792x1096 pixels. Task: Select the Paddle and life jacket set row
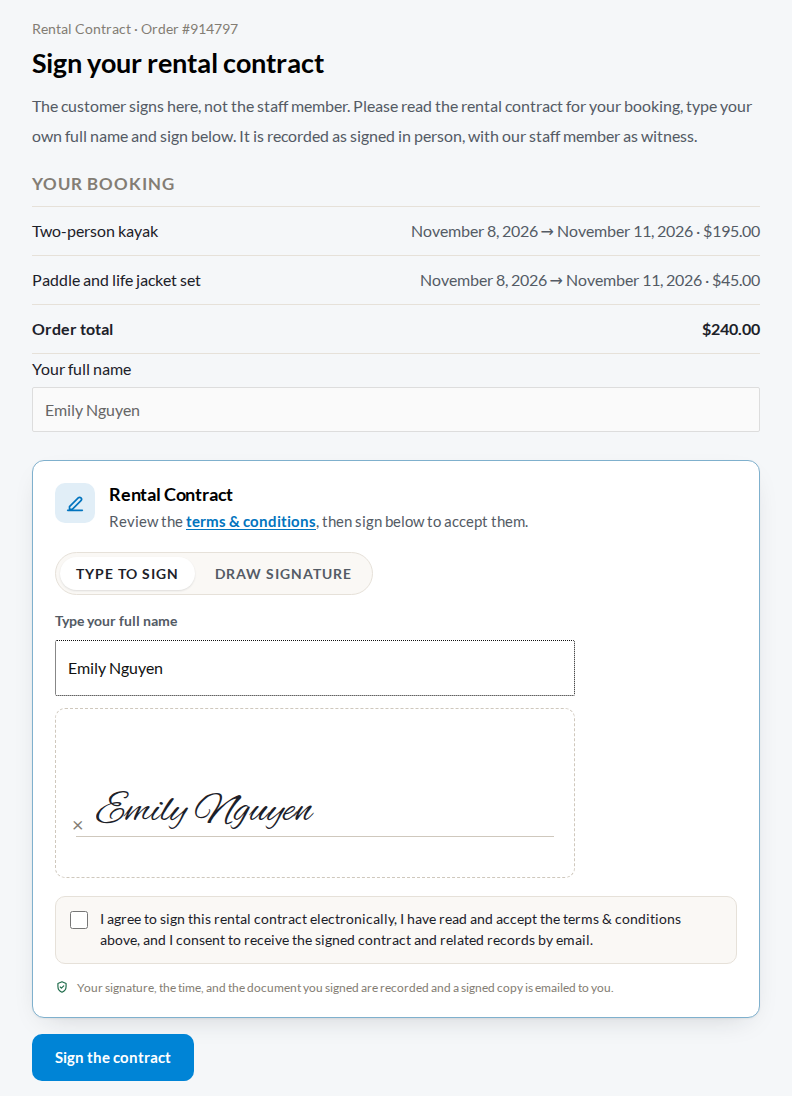pos(396,280)
